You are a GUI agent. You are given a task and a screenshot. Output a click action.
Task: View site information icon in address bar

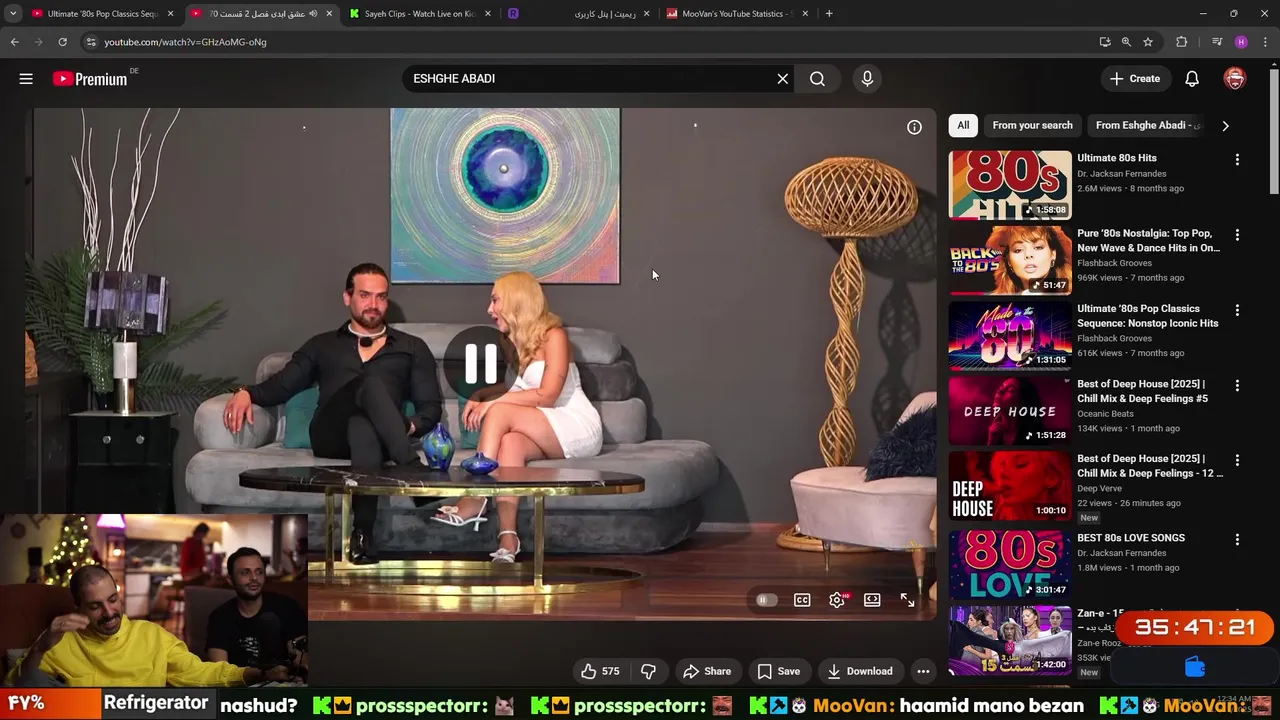click(x=91, y=42)
